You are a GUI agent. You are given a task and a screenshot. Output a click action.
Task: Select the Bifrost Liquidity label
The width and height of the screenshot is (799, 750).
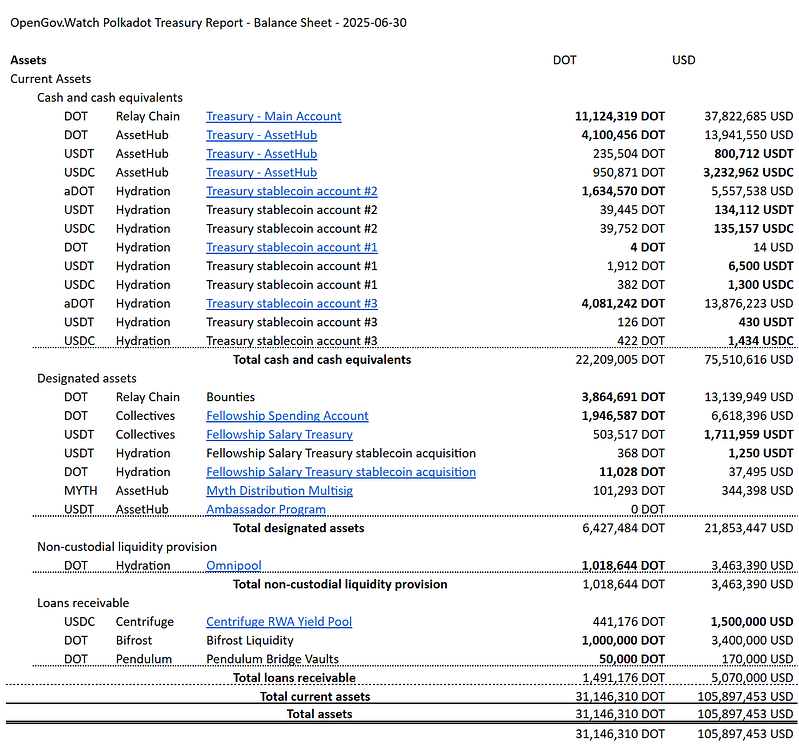tap(250, 640)
